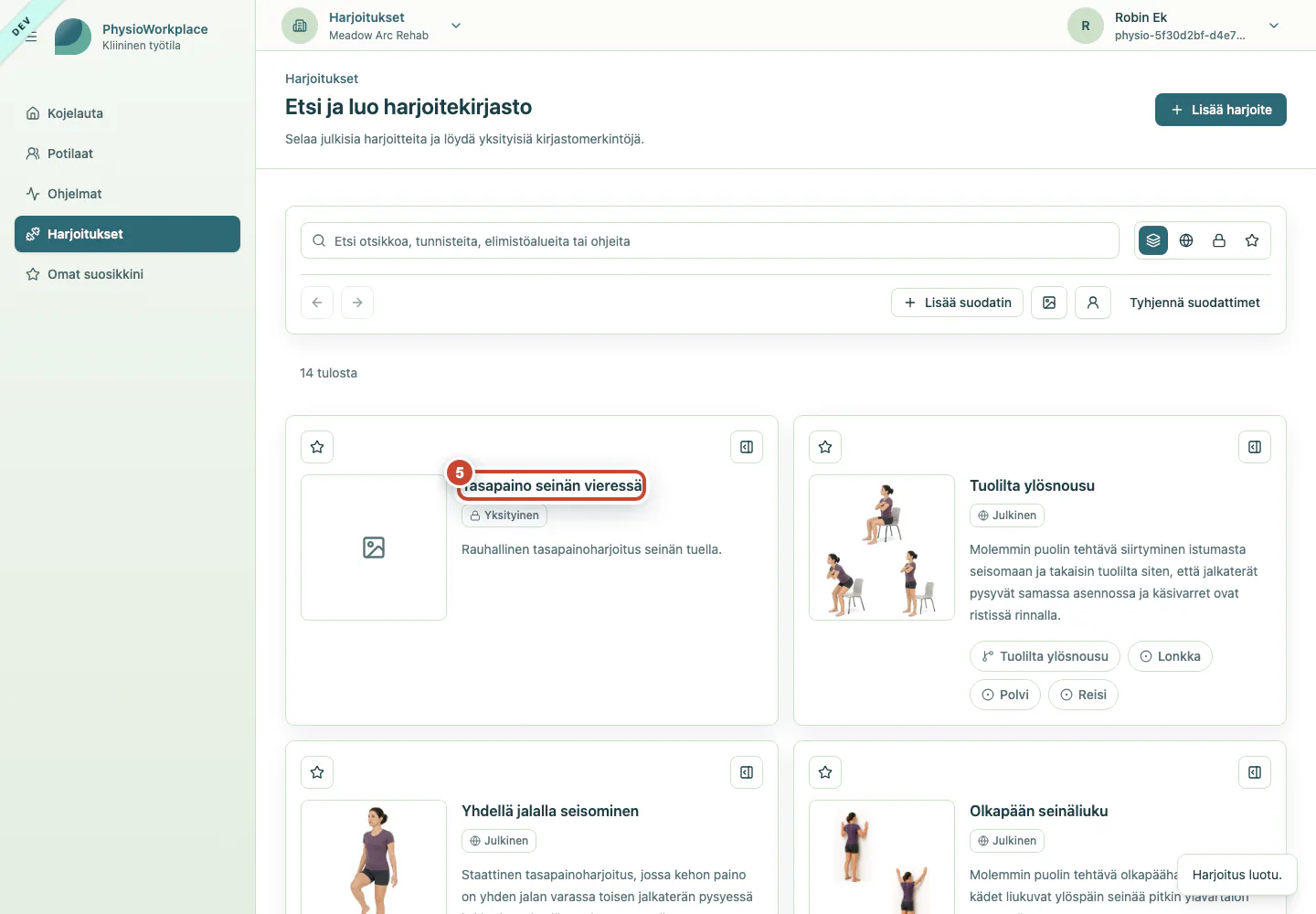Click Tyhjennä suodattimet
The width and height of the screenshot is (1316, 914).
(x=1194, y=303)
